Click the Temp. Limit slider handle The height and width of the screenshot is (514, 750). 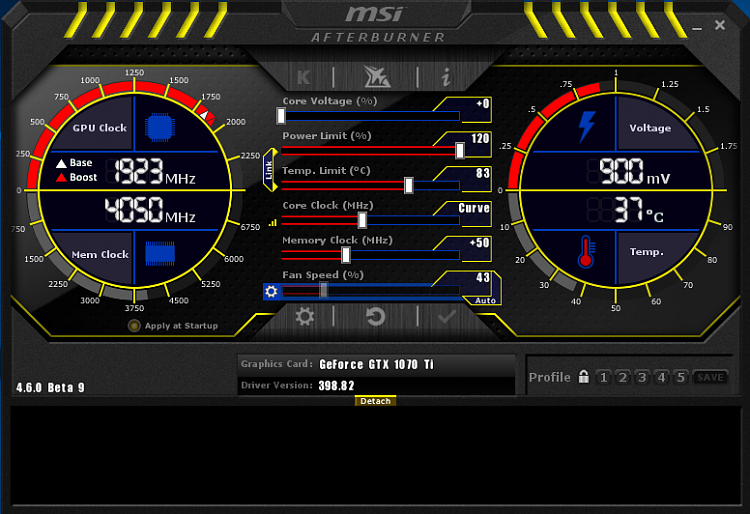(x=409, y=186)
